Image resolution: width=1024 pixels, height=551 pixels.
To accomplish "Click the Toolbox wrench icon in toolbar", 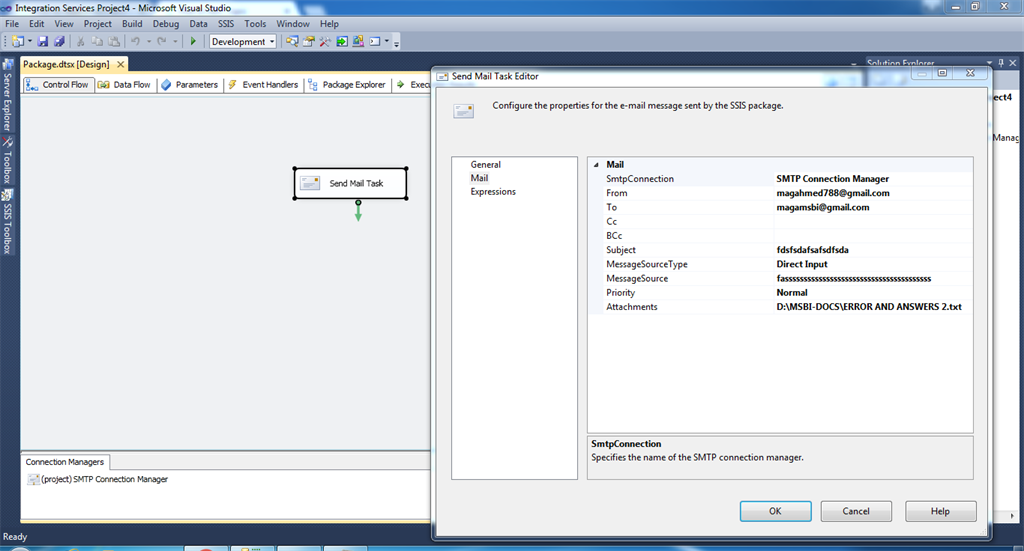I will 325,41.
